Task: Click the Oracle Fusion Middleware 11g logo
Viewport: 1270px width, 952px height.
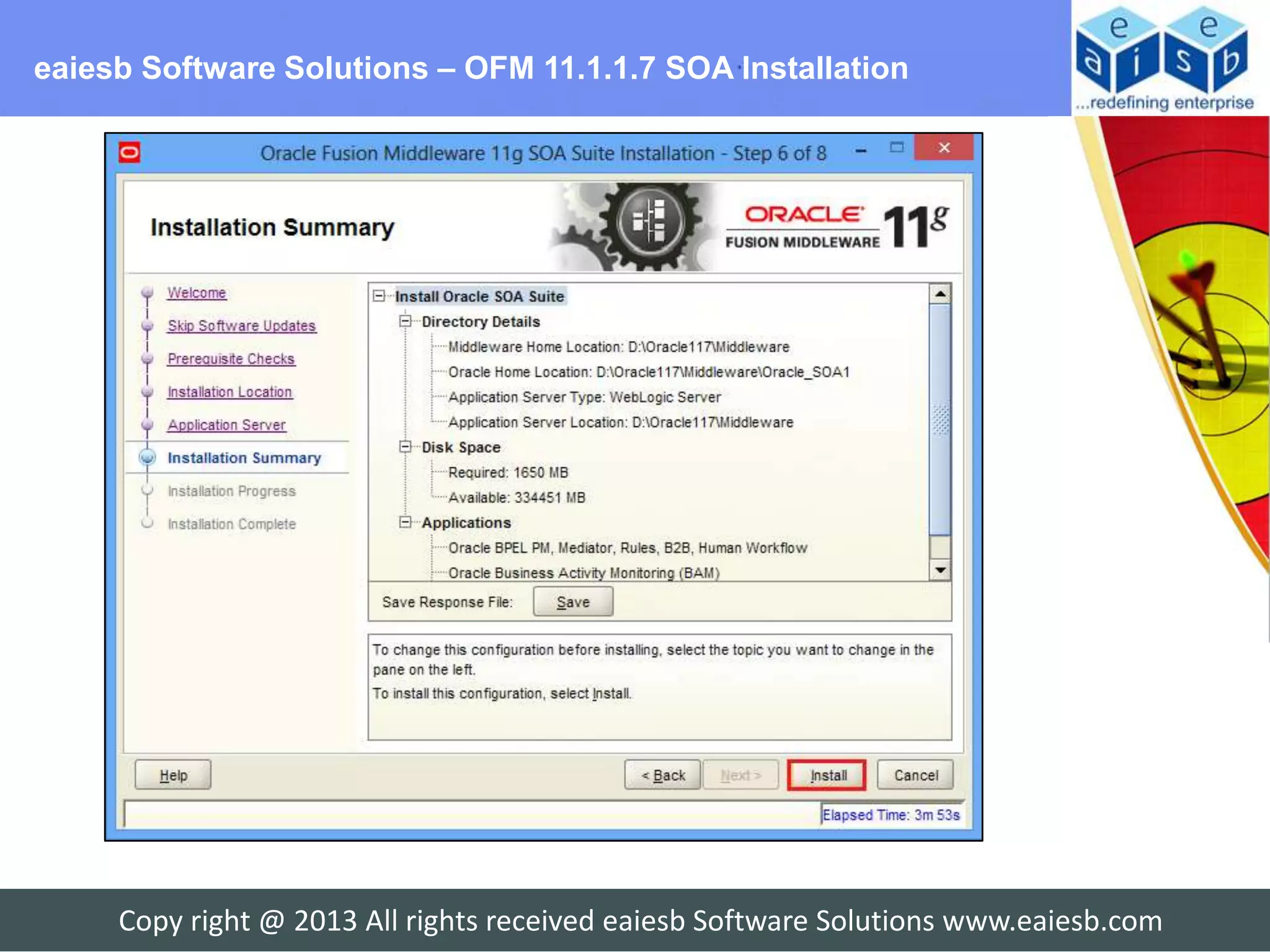Action: (837, 227)
